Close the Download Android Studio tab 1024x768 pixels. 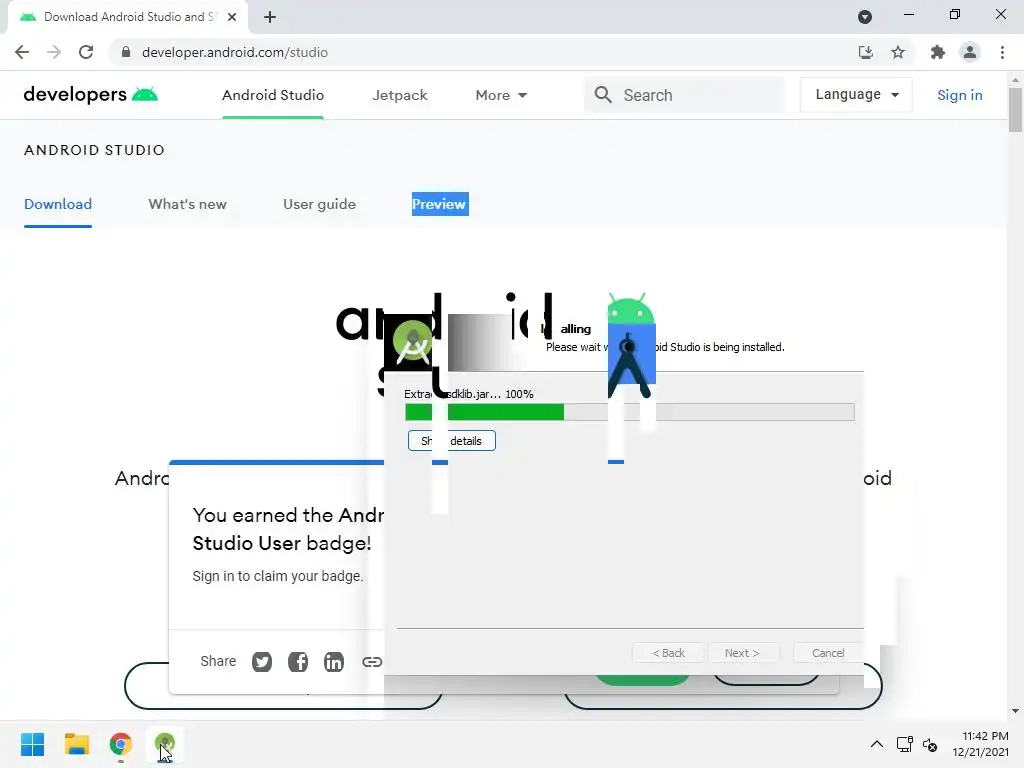(232, 17)
